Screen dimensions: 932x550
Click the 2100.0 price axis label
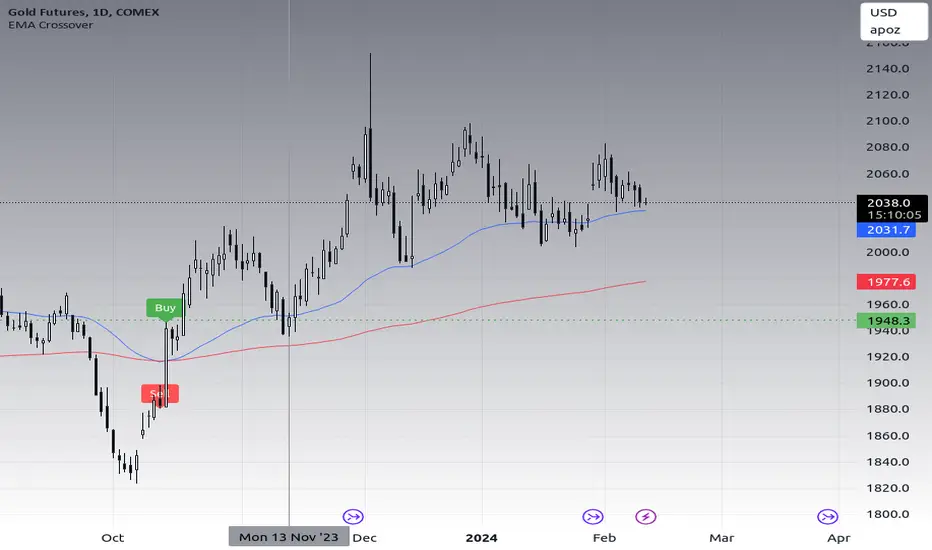pyautogui.click(x=887, y=121)
